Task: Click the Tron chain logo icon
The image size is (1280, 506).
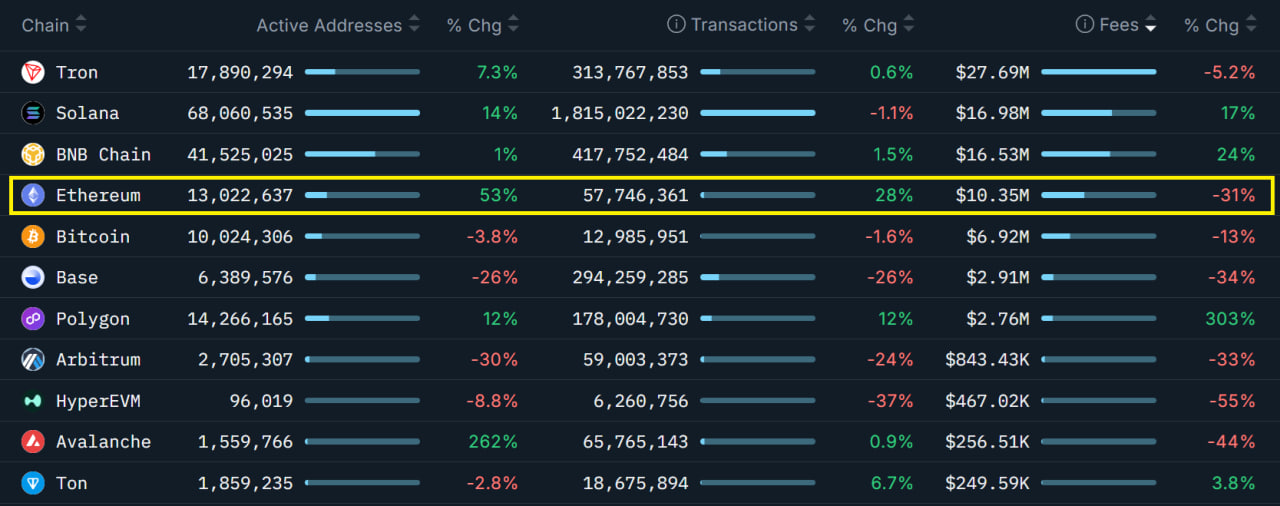Action: point(33,72)
